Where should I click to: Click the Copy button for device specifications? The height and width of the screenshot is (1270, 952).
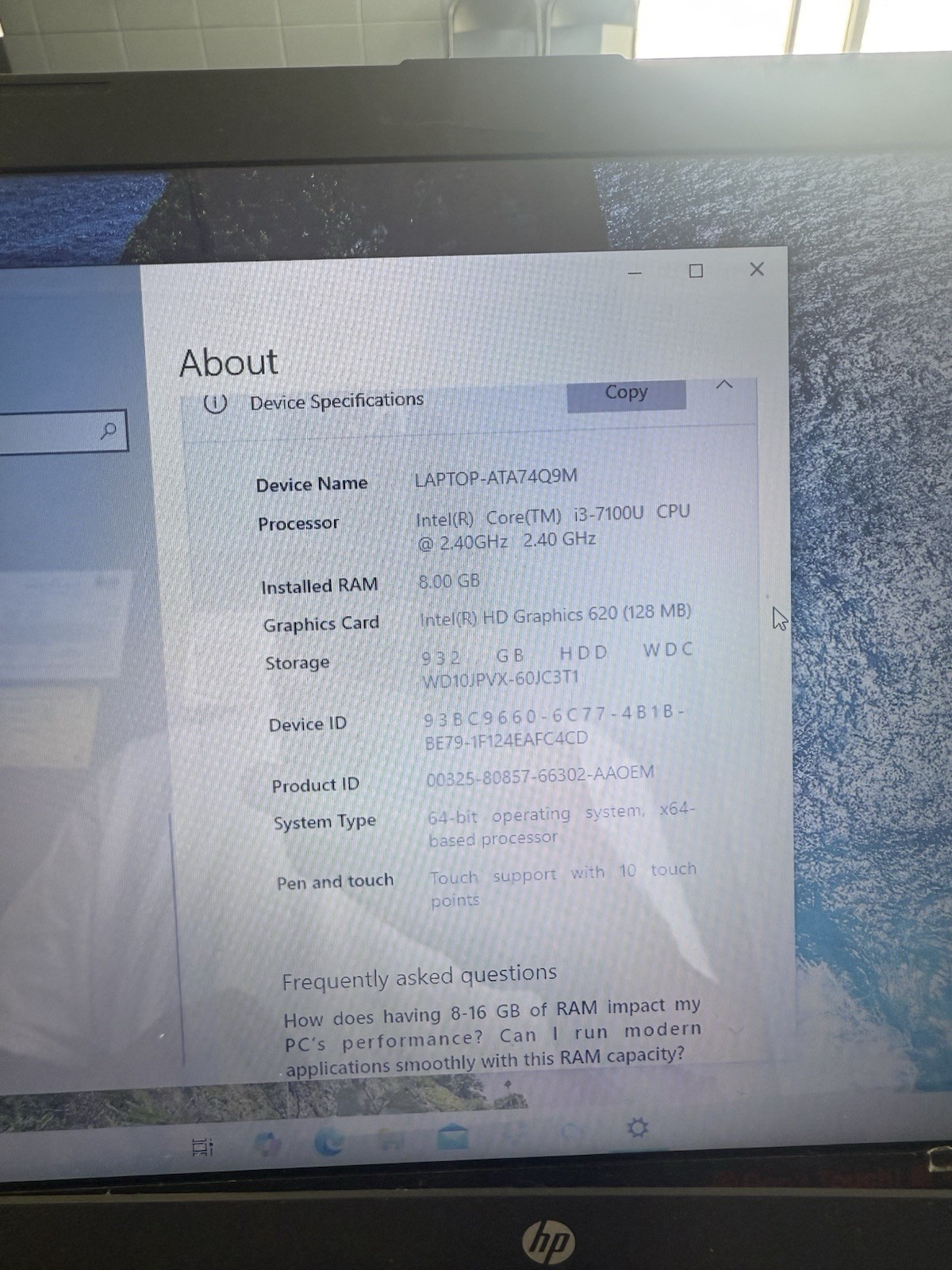[x=626, y=394]
